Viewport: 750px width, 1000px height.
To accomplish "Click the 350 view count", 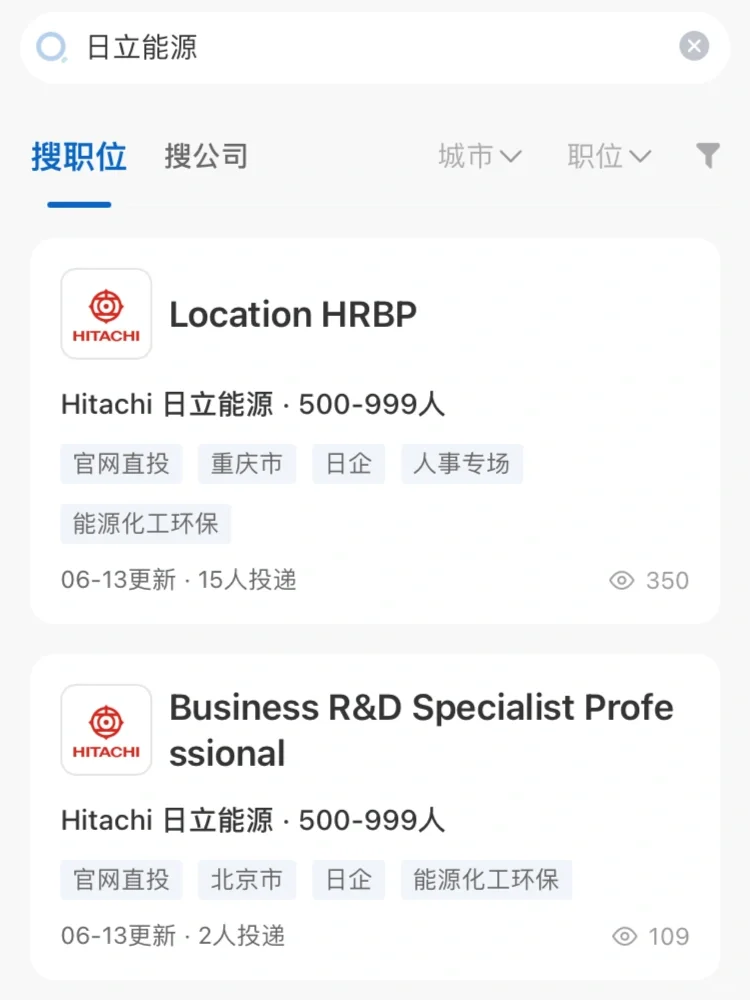I will click(667, 581).
